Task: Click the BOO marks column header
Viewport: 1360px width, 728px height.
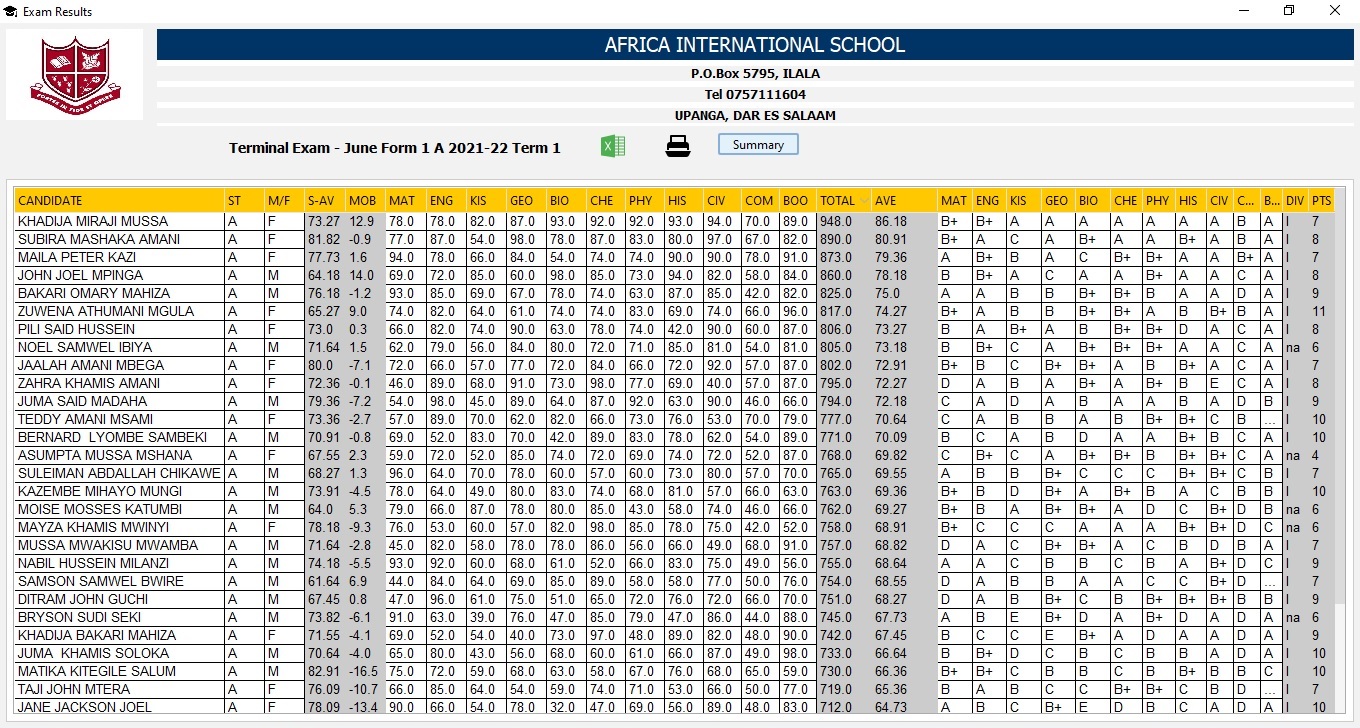Action: pos(798,200)
